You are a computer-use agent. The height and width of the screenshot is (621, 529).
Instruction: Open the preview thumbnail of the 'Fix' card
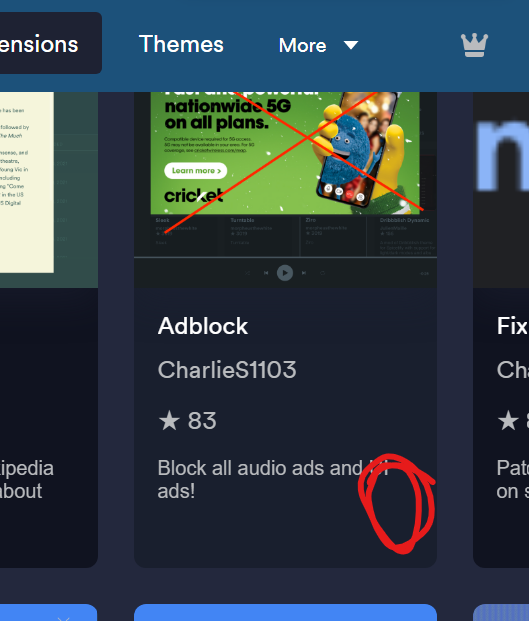coord(501,190)
